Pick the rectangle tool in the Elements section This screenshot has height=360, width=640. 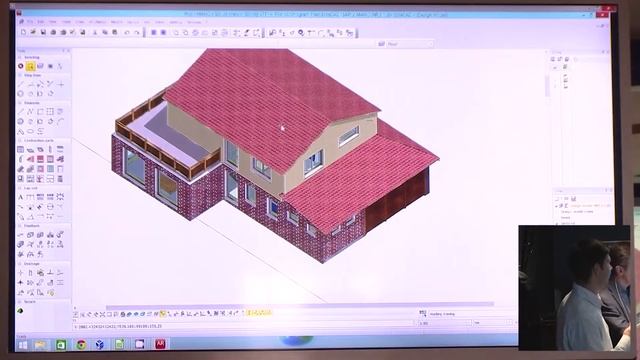pos(40,111)
